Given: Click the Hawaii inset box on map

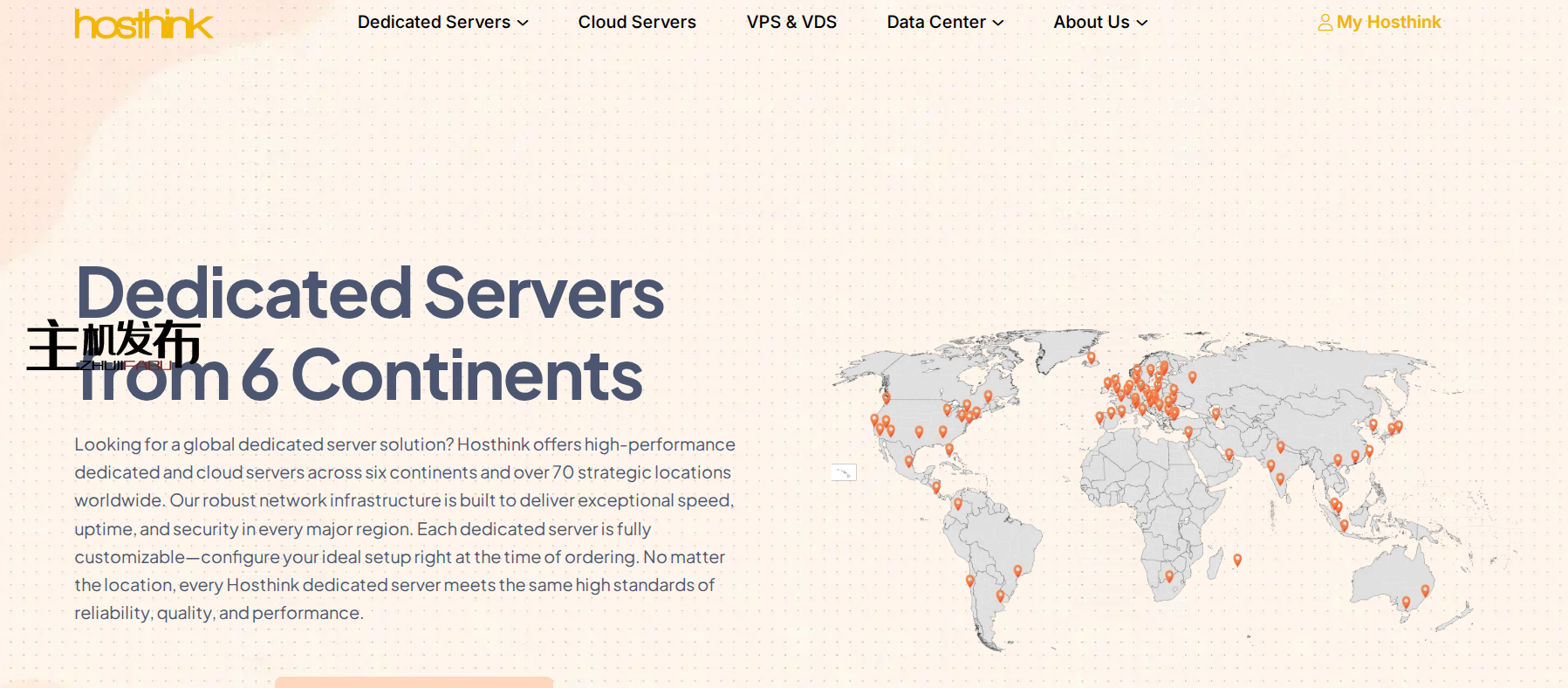Looking at the screenshot, I should tap(843, 472).
